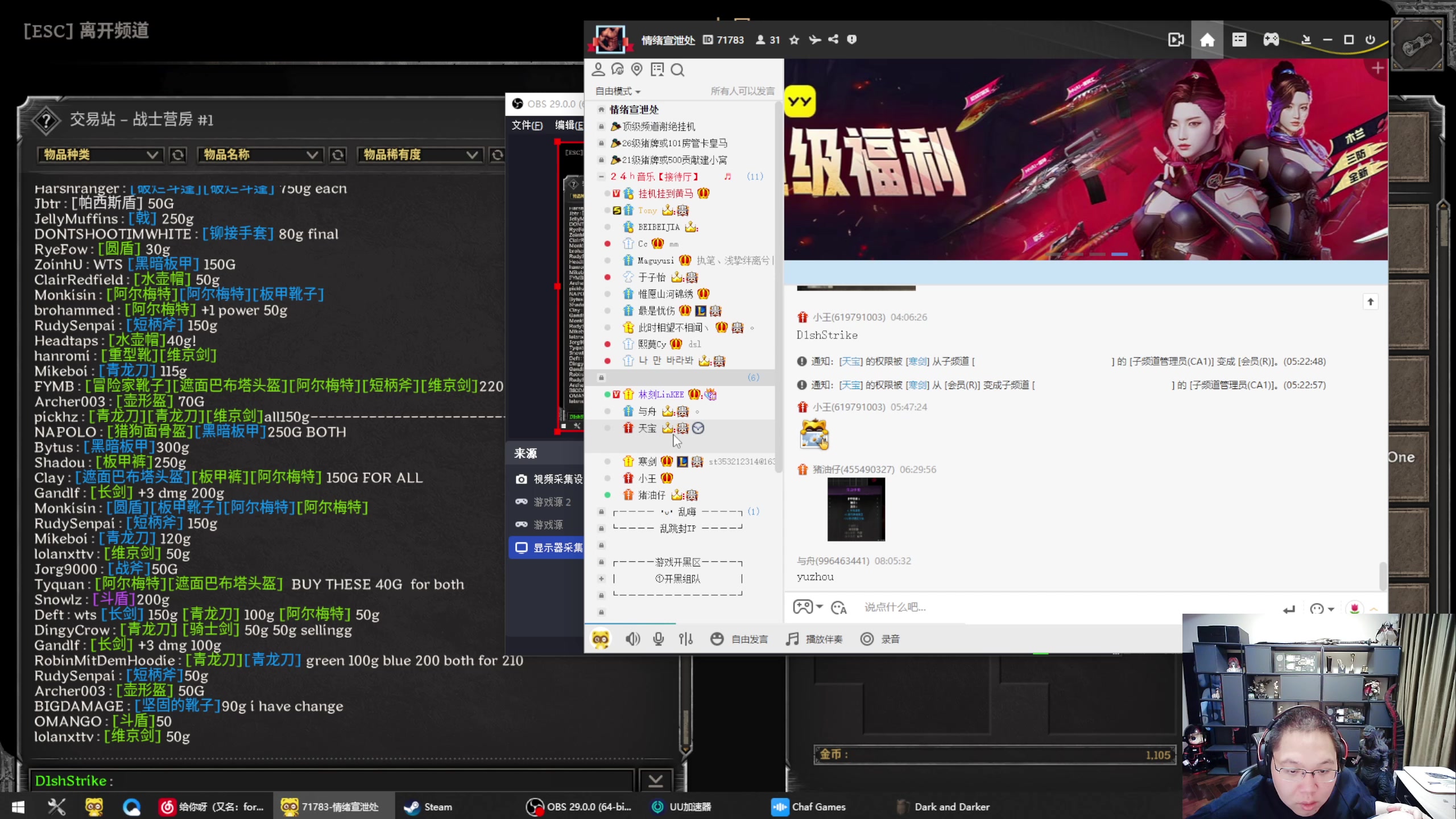Start 录音 recording in YY

(x=880, y=639)
